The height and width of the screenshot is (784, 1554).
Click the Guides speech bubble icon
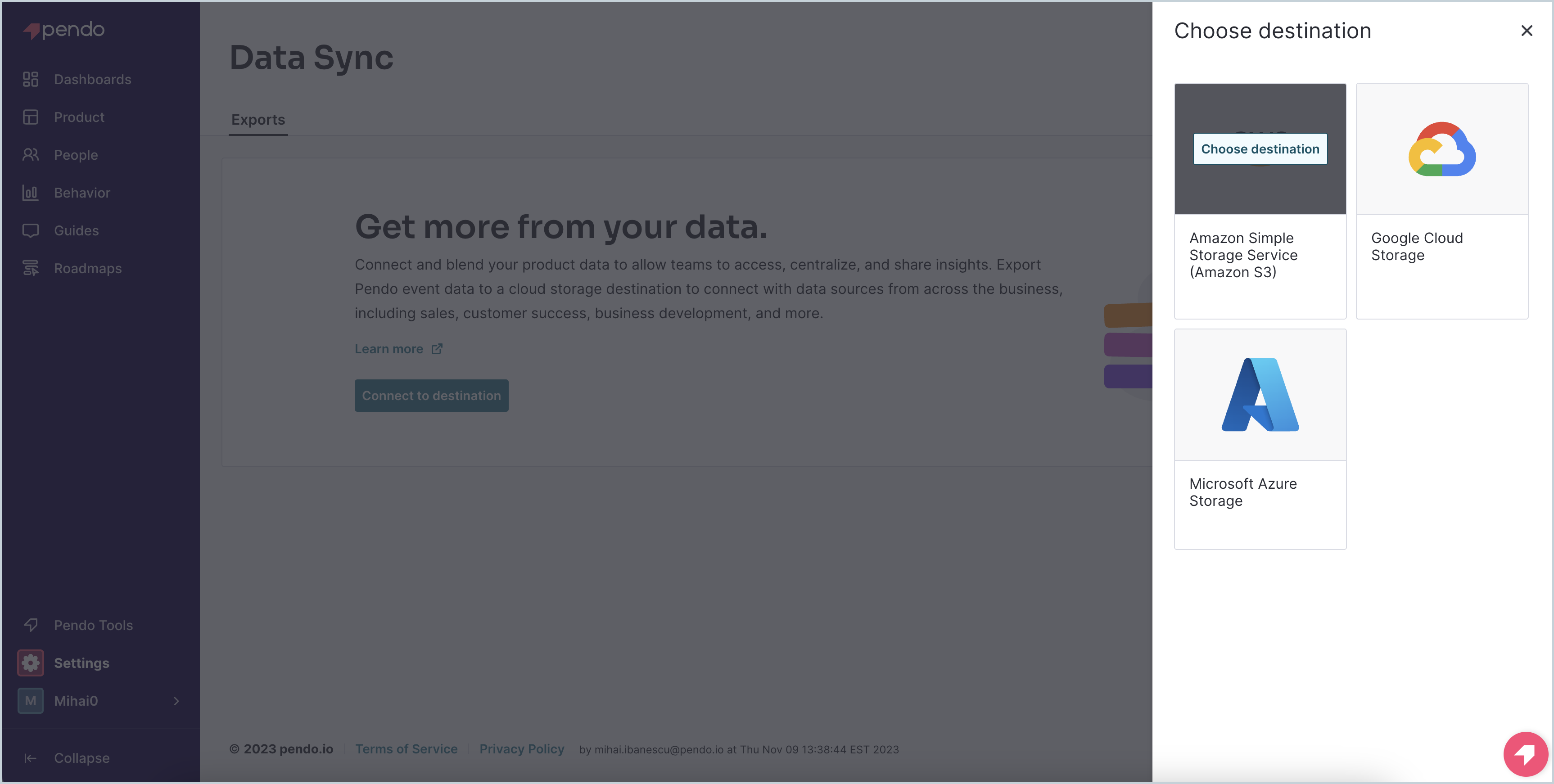[31, 231]
